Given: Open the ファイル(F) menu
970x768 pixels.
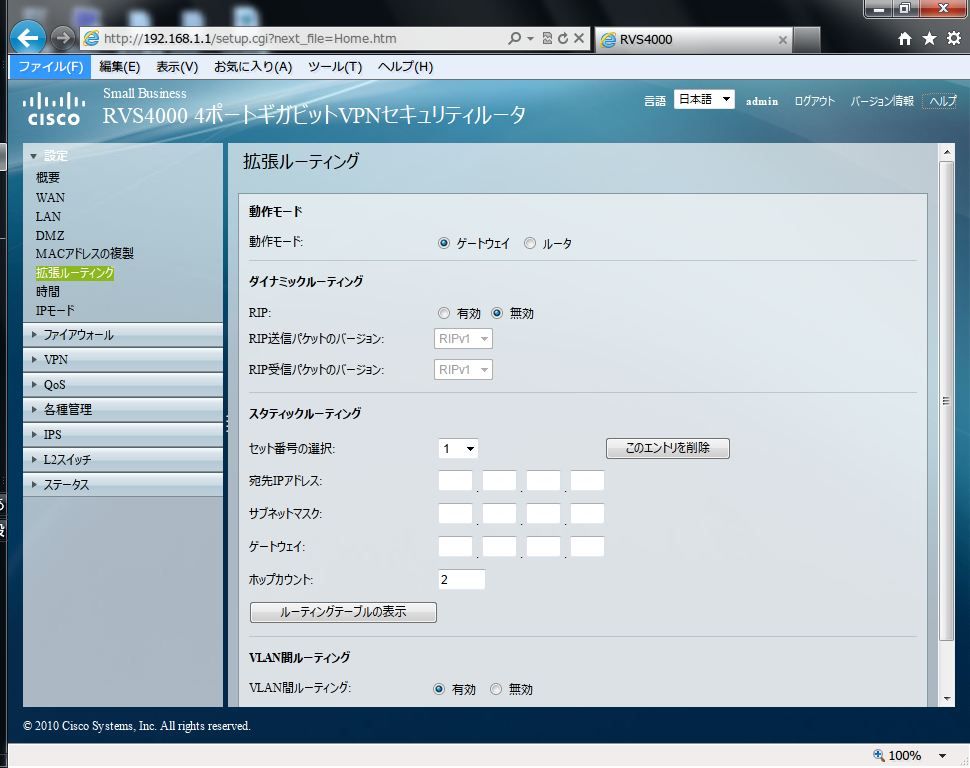Looking at the screenshot, I should click(x=50, y=67).
